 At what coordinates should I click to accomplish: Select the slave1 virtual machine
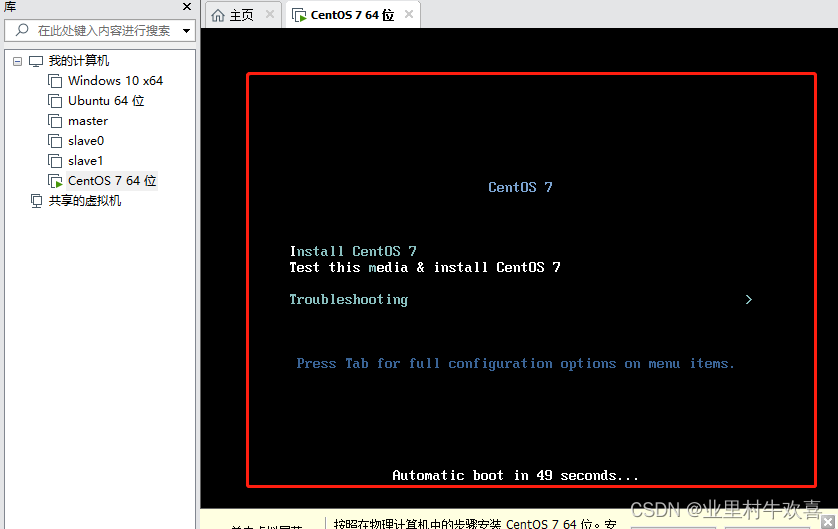point(85,161)
